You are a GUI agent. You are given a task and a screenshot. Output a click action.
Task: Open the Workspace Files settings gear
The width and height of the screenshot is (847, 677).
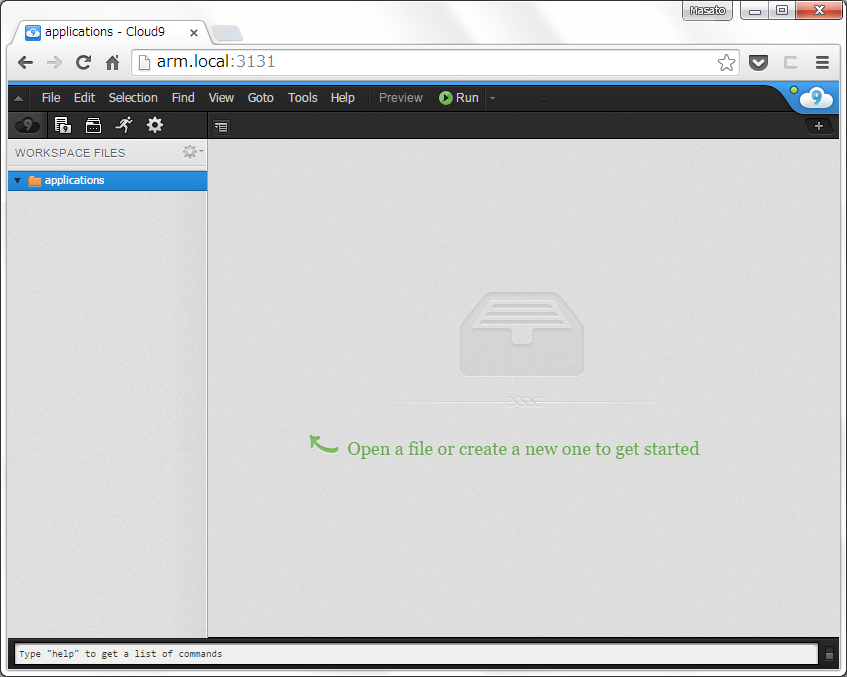tap(189, 151)
